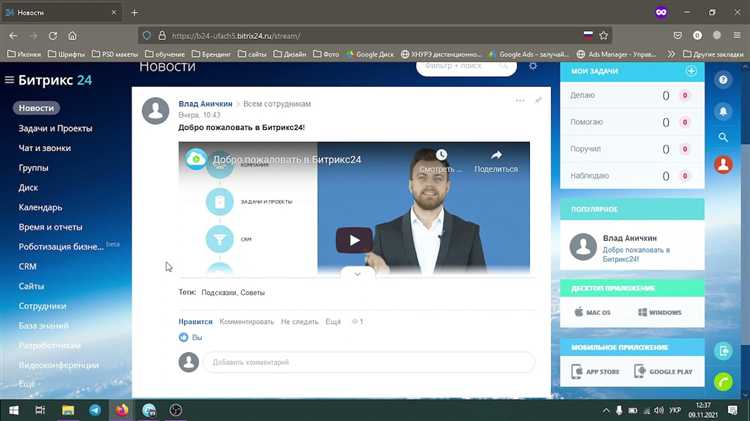Click Не следить link

[x=299, y=321]
